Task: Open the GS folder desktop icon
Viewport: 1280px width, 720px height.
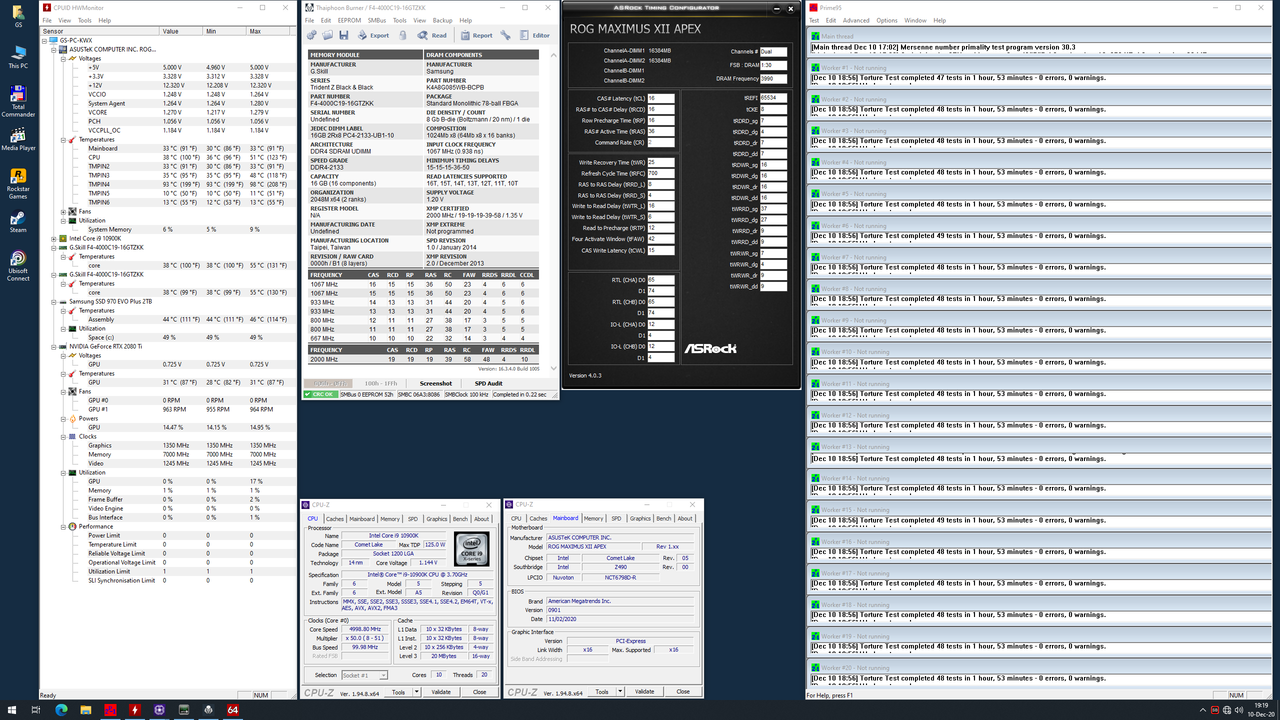Action: pyautogui.click(x=18, y=14)
